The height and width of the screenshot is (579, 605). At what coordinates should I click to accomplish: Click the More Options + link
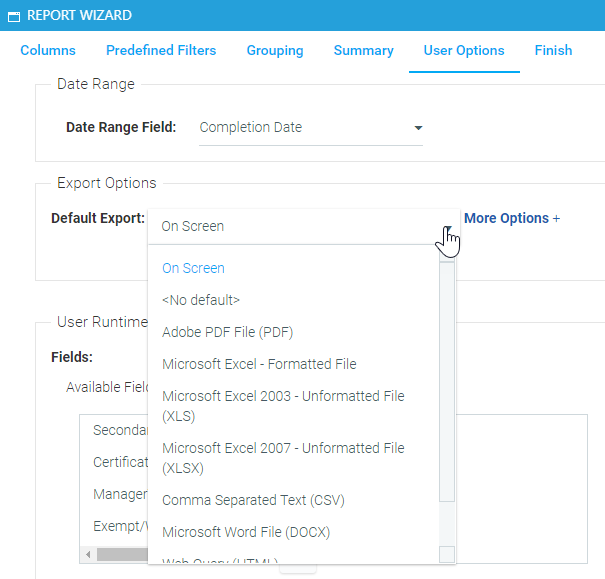point(512,218)
